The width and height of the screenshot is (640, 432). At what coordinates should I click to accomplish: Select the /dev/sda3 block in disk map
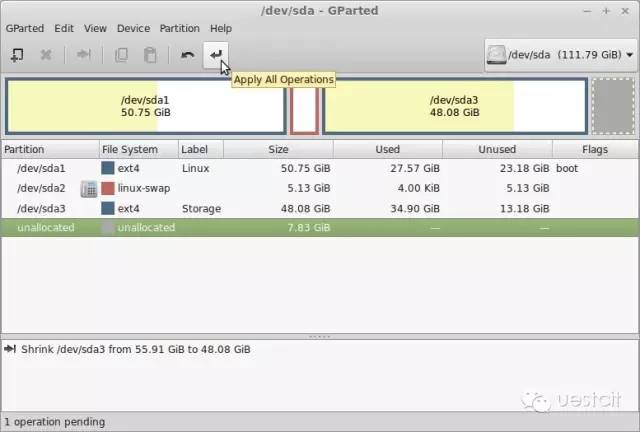click(455, 106)
